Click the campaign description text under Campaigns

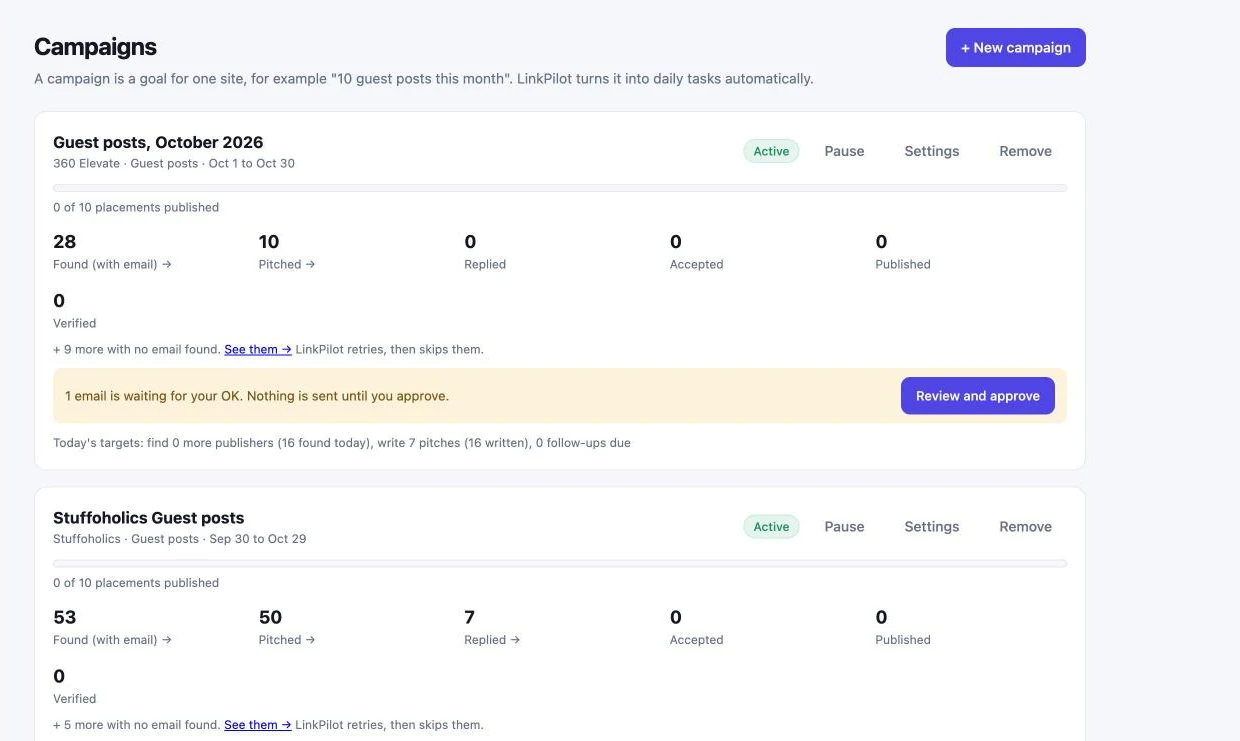tap(424, 79)
